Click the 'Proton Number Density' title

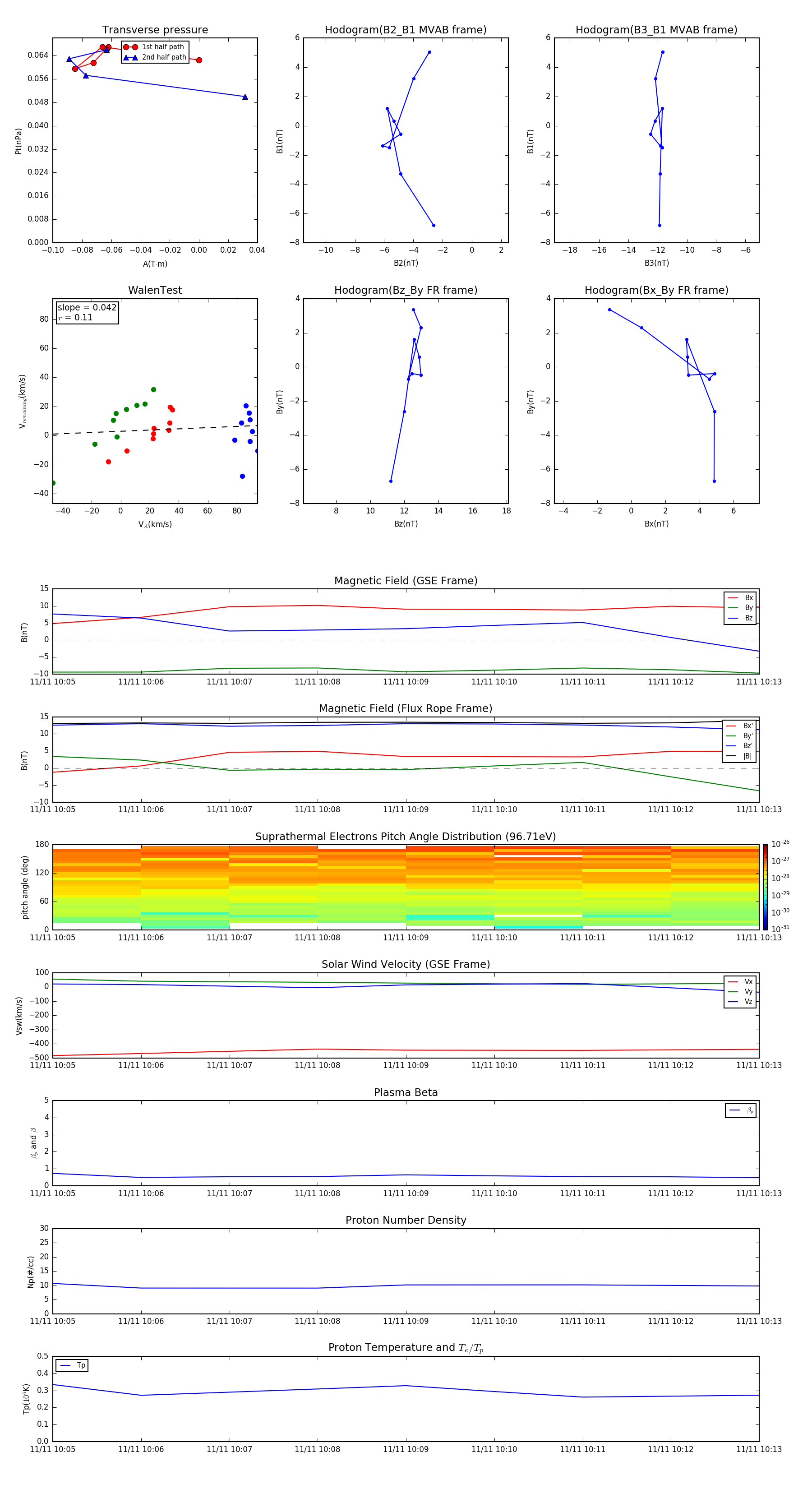tap(406, 1220)
